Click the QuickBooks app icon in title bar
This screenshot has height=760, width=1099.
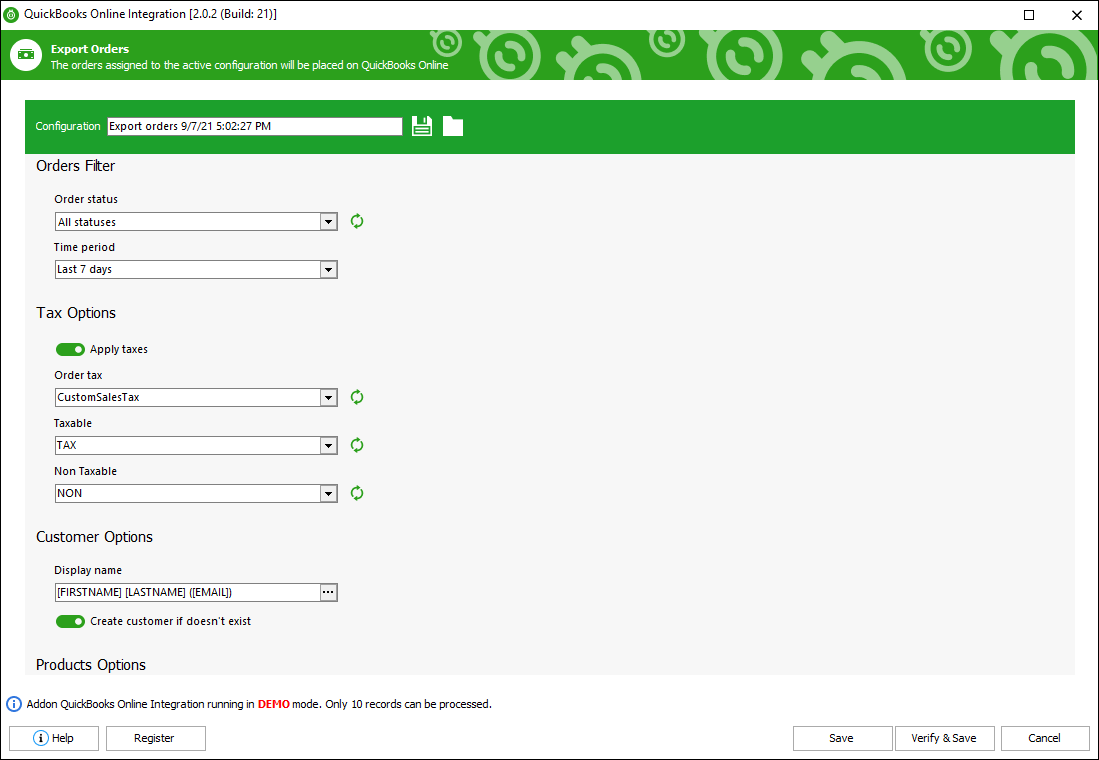click(11, 15)
